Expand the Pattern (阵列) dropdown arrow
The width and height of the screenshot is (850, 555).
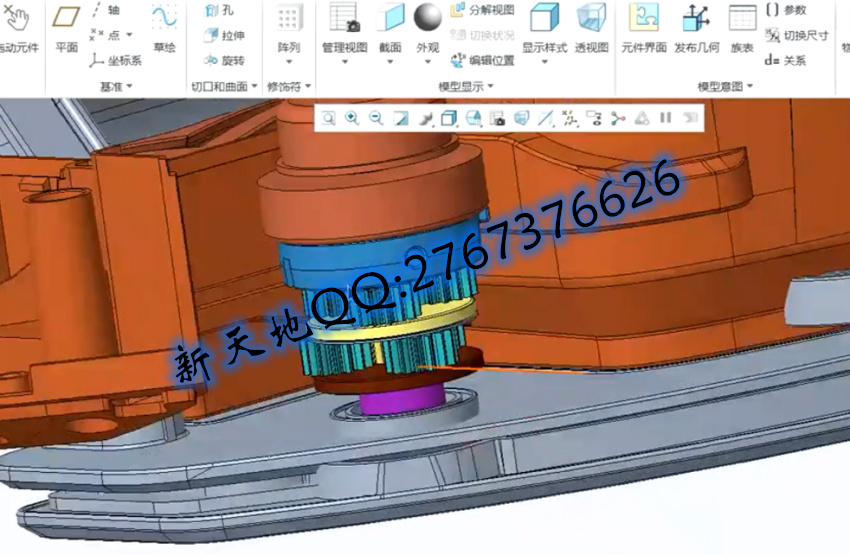coord(289,62)
